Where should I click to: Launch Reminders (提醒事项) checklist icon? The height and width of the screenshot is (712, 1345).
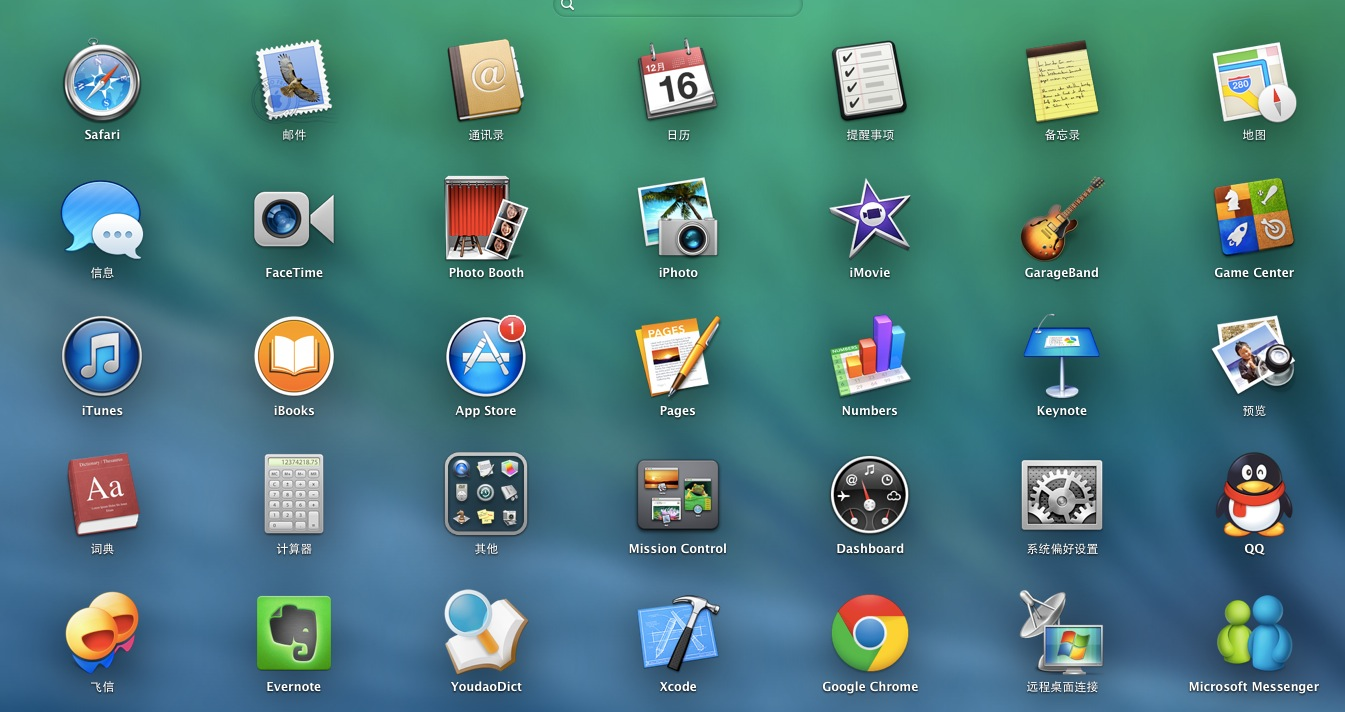tap(870, 81)
